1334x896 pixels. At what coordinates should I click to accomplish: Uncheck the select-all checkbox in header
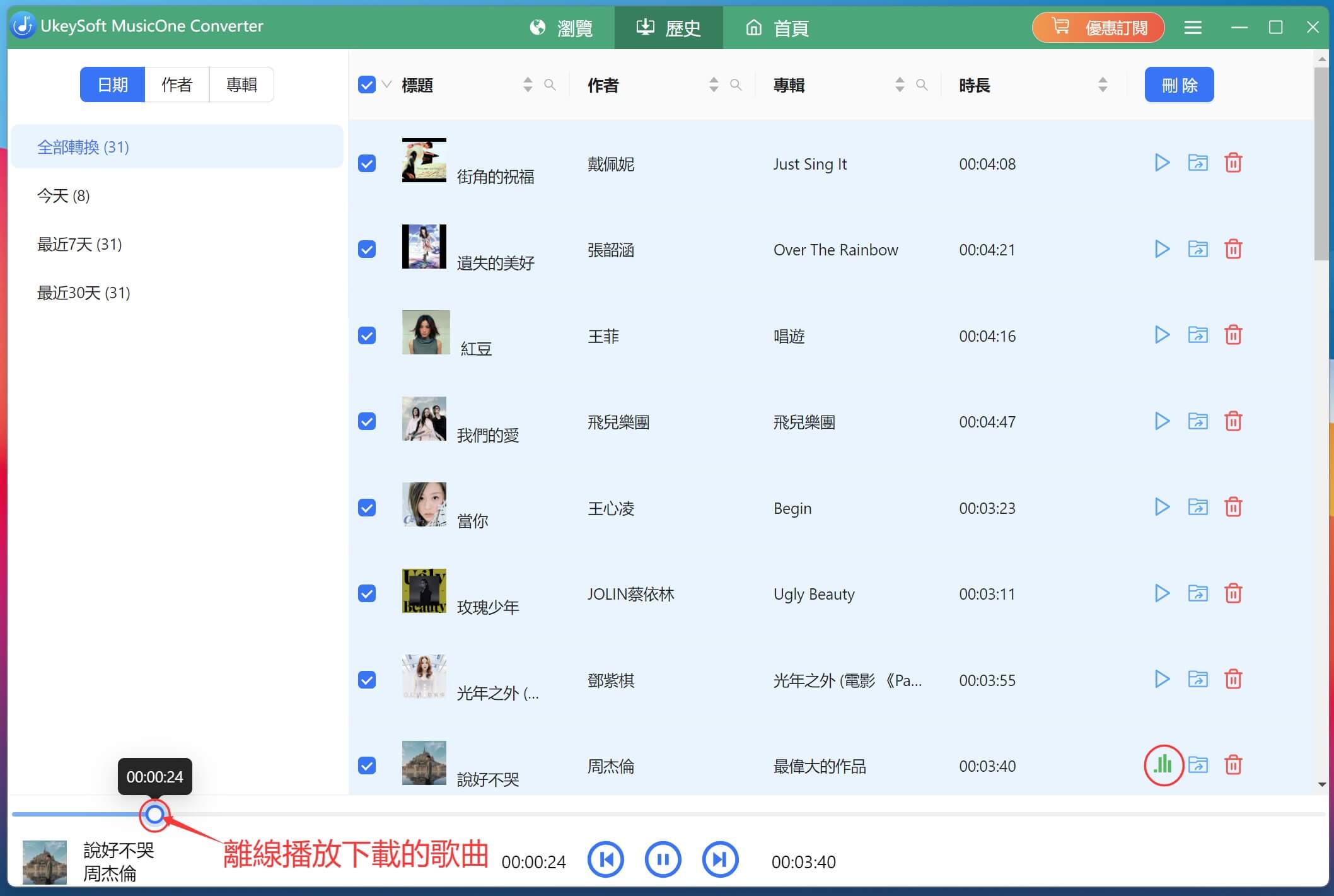tap(367, 84)
